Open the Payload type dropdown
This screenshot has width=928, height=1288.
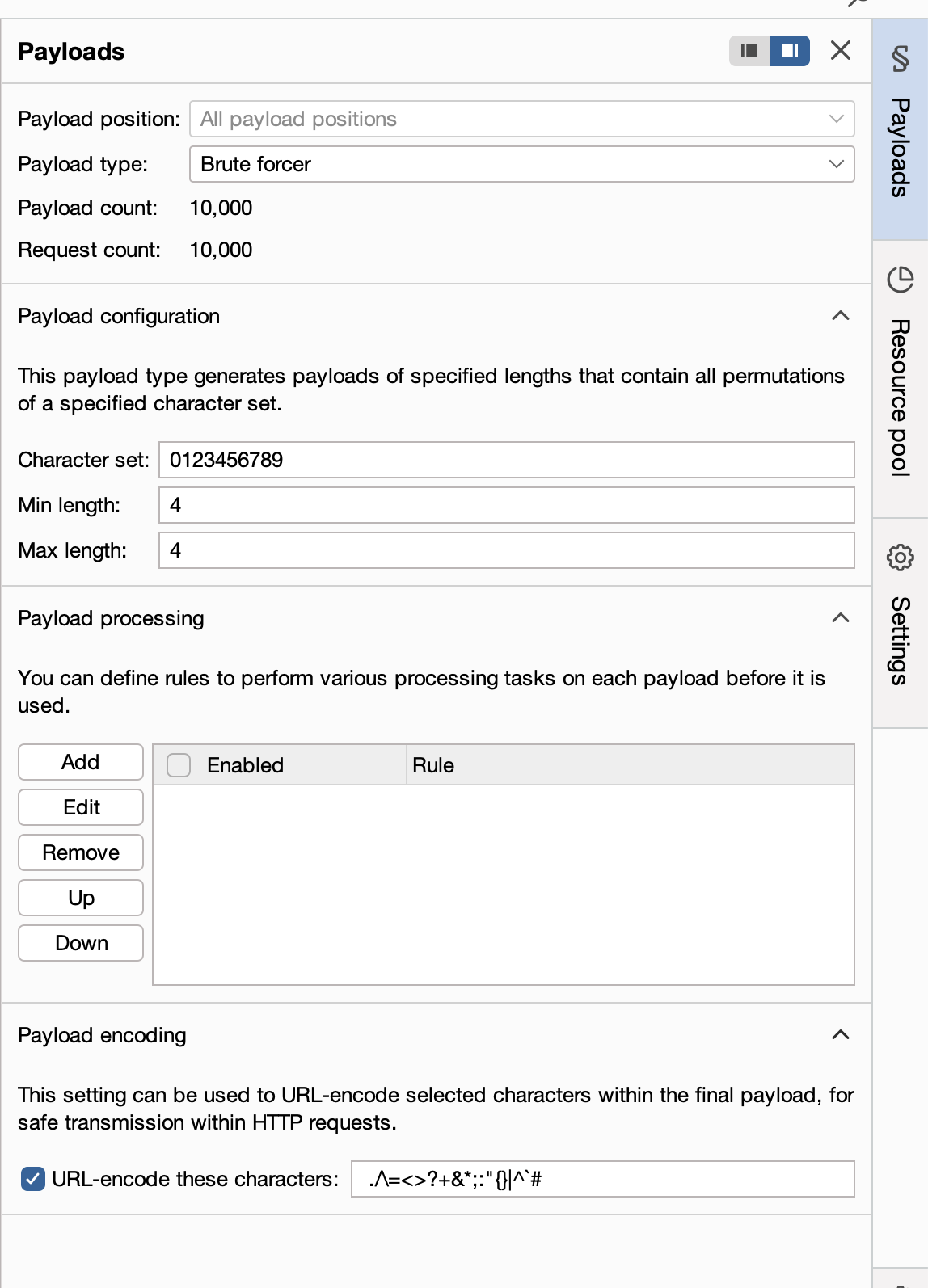[x=522, y=164]
